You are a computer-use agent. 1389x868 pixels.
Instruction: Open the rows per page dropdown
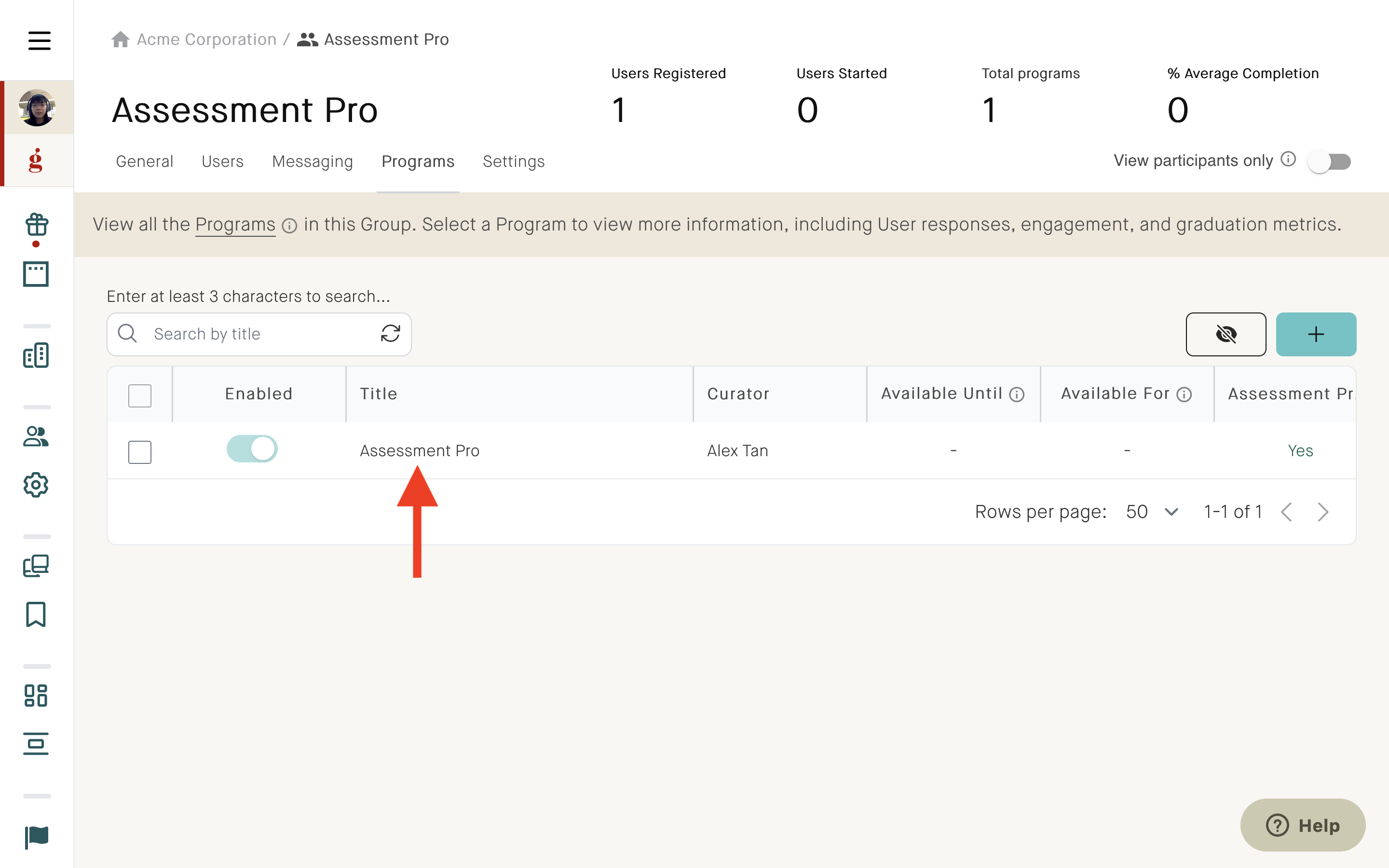[1151, 512]
